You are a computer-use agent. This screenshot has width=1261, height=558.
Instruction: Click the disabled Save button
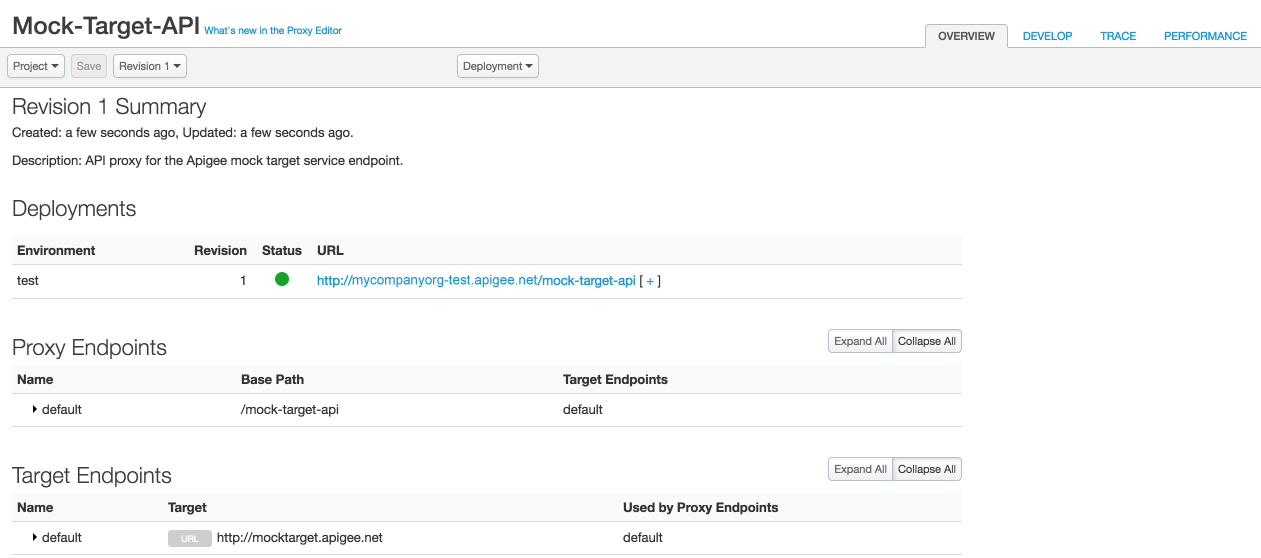(x=89, y=66)
